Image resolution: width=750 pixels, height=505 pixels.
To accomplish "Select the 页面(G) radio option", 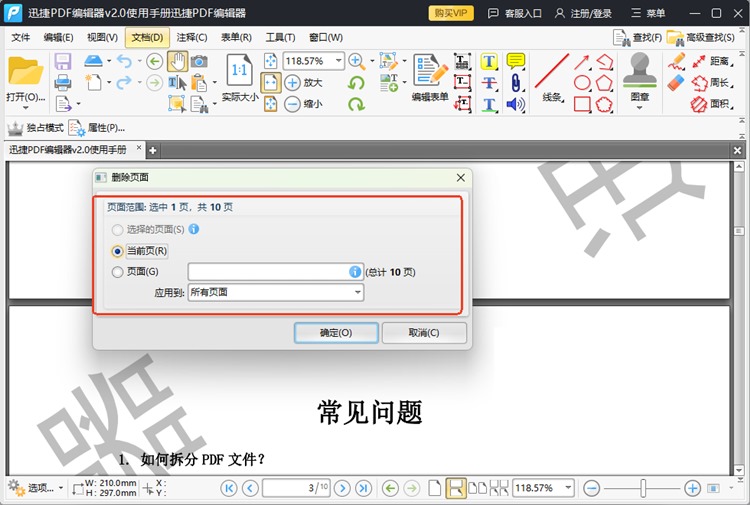I will click(x=117, y=272).
